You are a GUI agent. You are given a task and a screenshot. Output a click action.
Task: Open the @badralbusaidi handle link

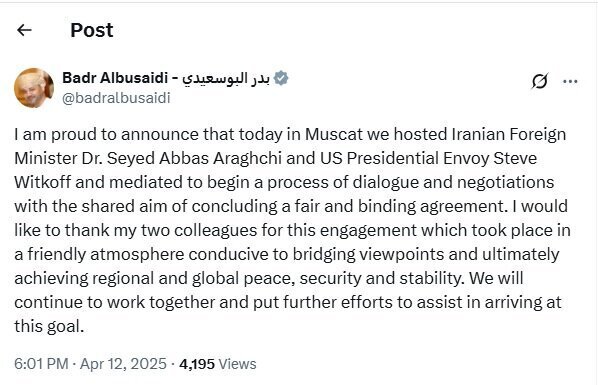click(x=116, y=98)
